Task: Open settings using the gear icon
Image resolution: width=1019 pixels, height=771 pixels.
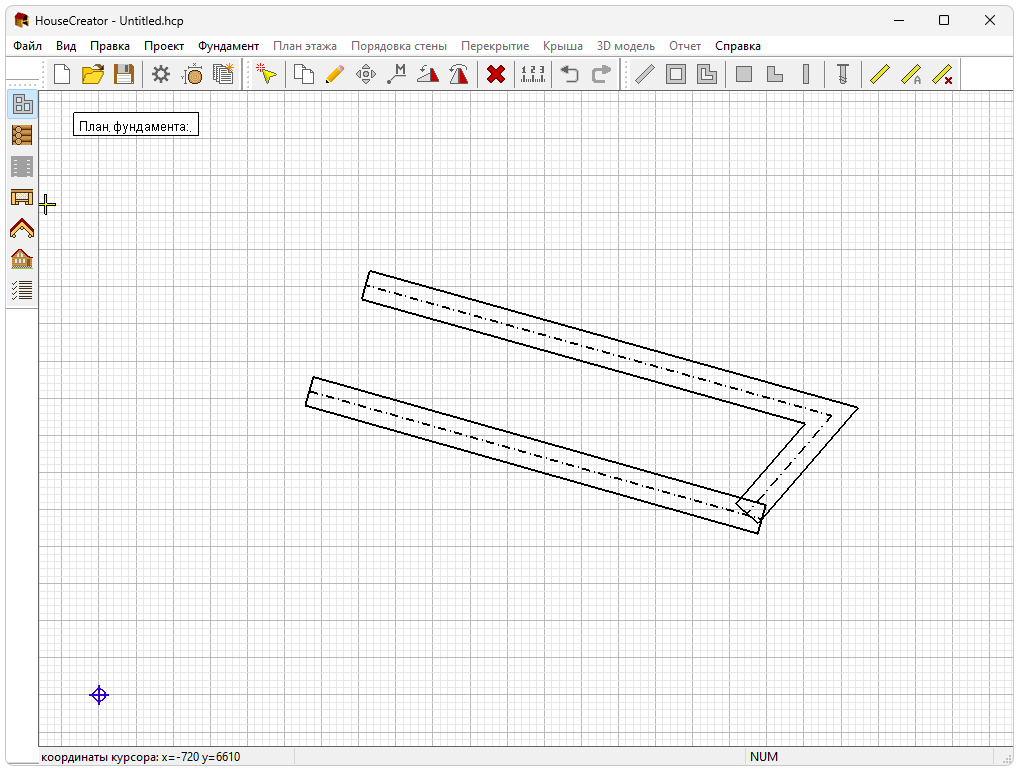Action: (x=161, y=74)
